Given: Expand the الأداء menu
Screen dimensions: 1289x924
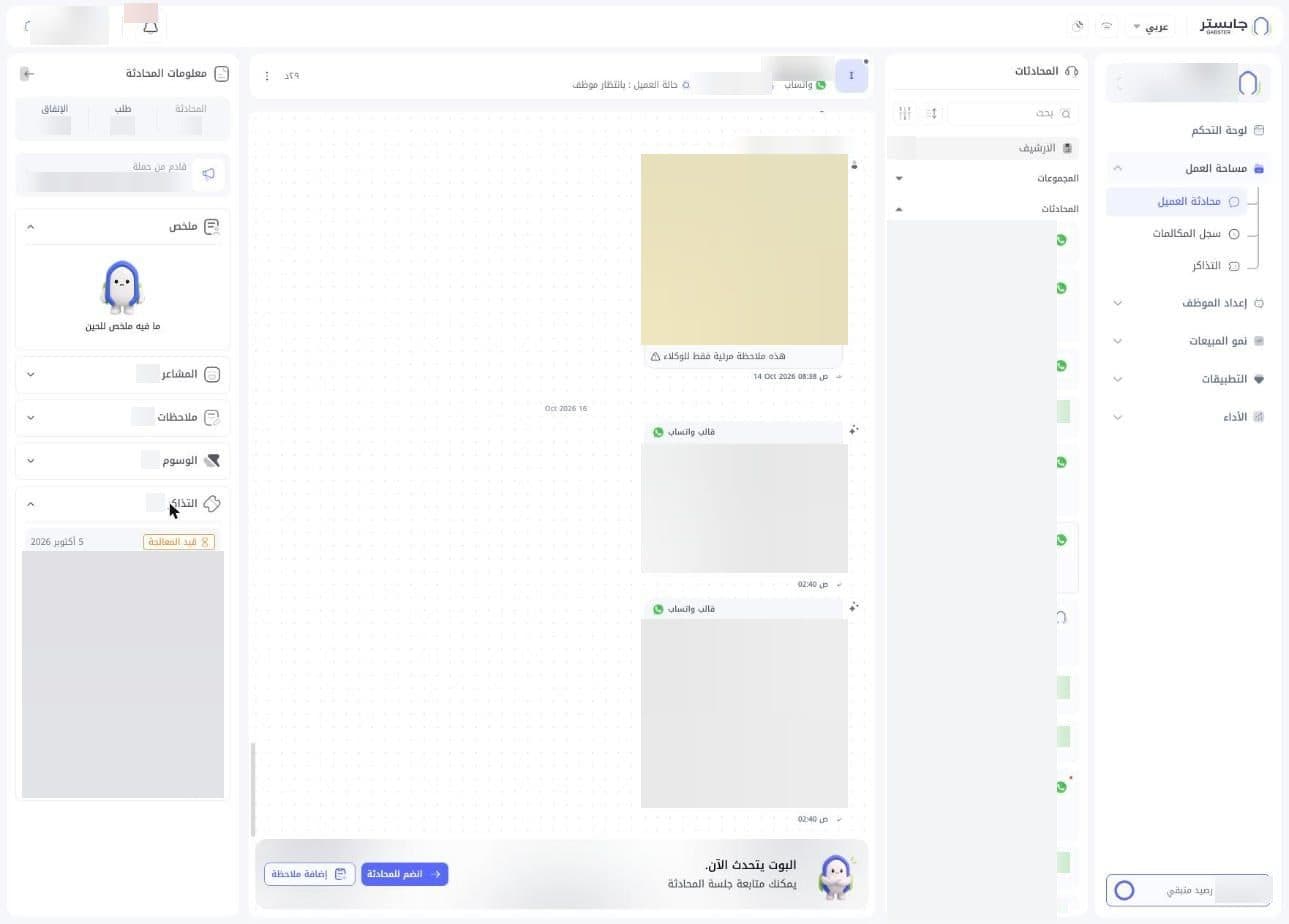Looking at the screenshot, I should coord(1118,417).
